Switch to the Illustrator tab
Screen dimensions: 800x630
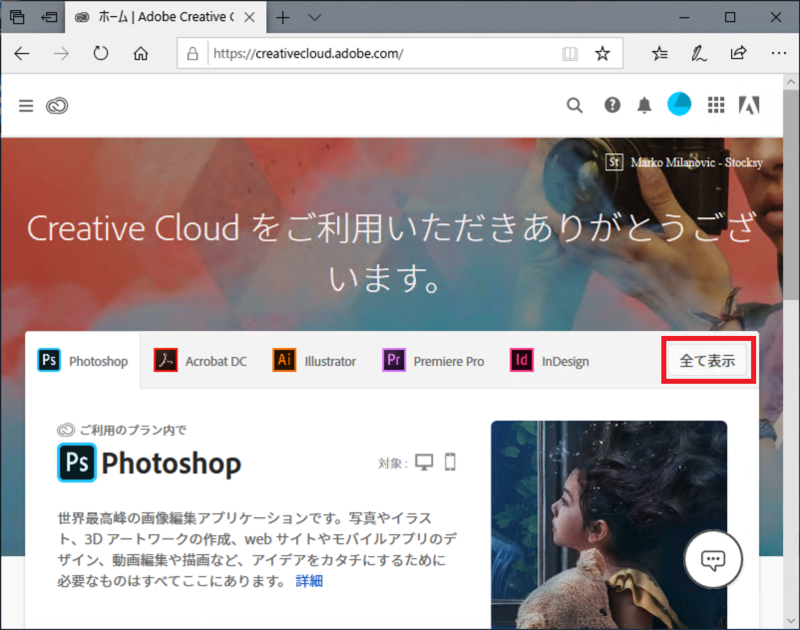(315, 361)
